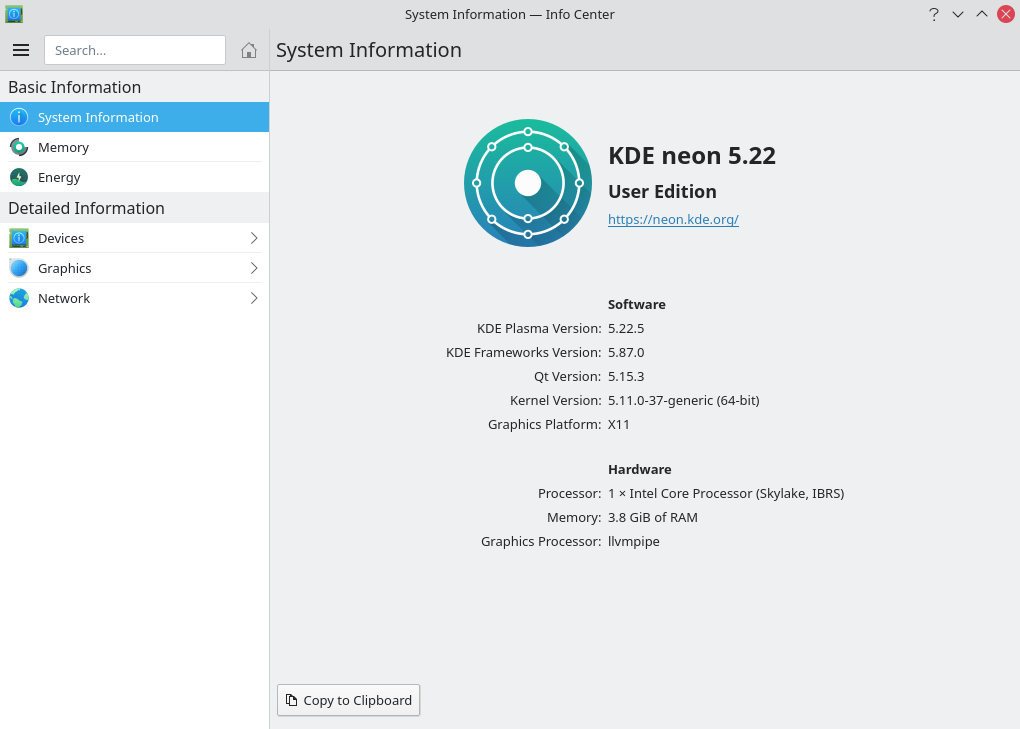Click the title bar help question mark

pyautogui.click(x=934, y=14)
